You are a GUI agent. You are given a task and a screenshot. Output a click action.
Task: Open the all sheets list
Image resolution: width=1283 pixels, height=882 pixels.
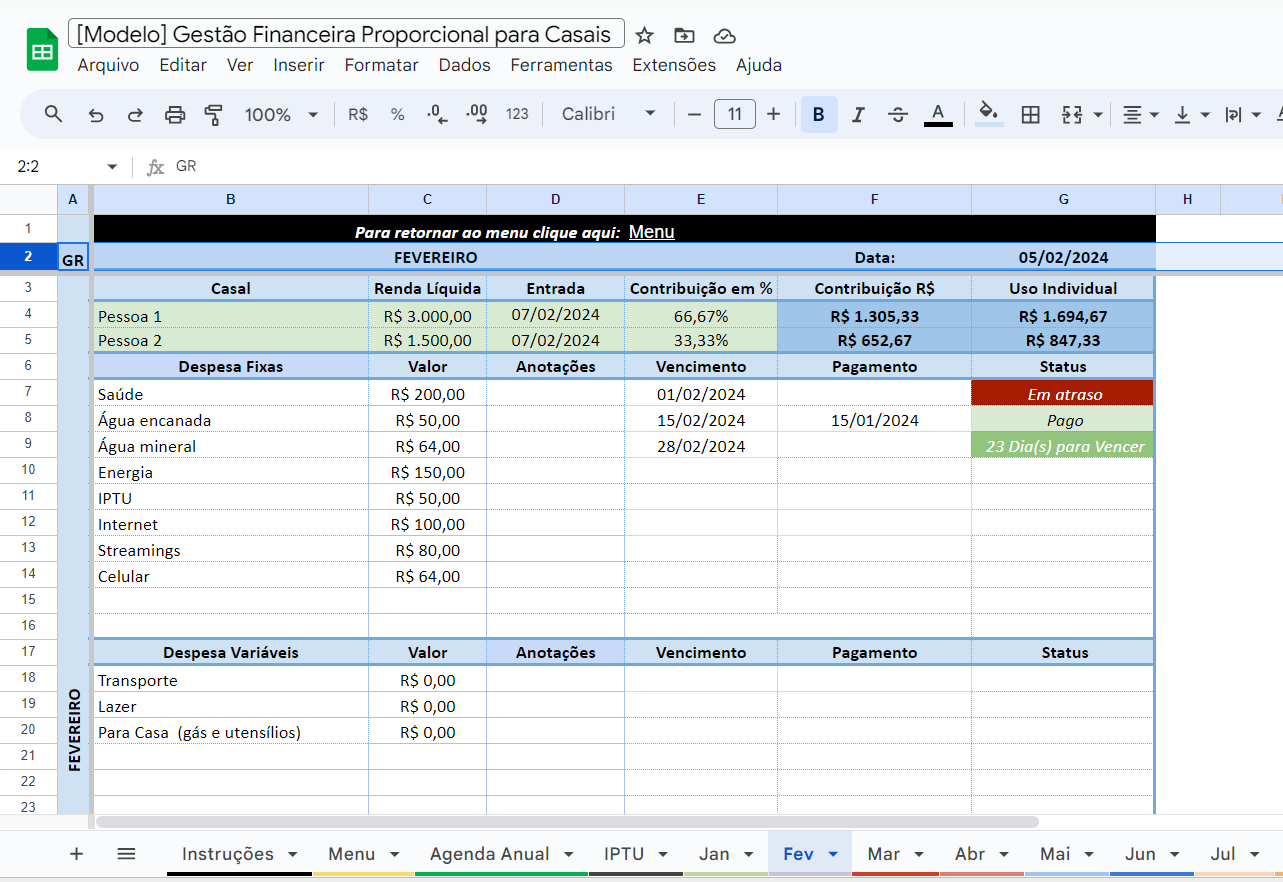pos(126,854)
